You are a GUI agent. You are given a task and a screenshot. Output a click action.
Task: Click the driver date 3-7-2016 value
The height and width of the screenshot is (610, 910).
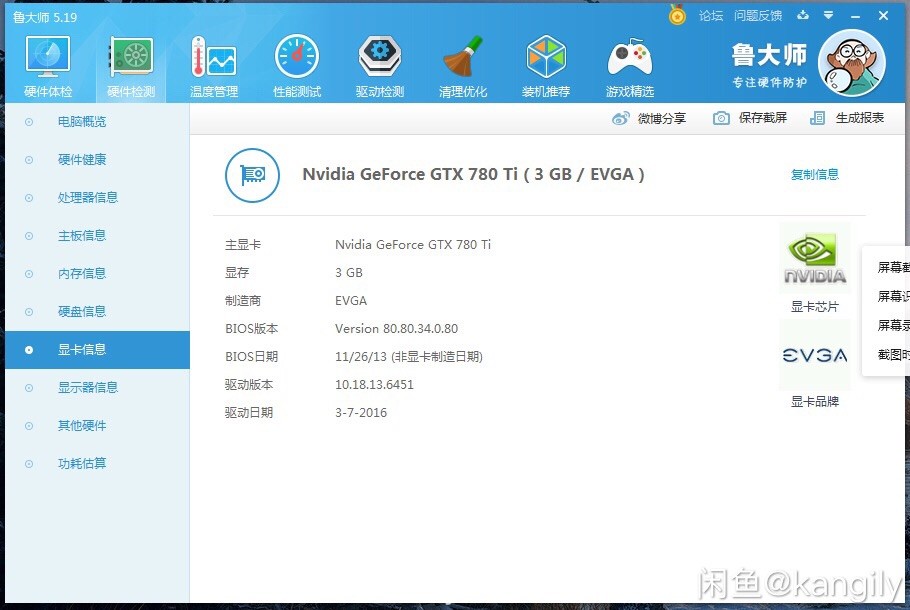pos(361,413)
